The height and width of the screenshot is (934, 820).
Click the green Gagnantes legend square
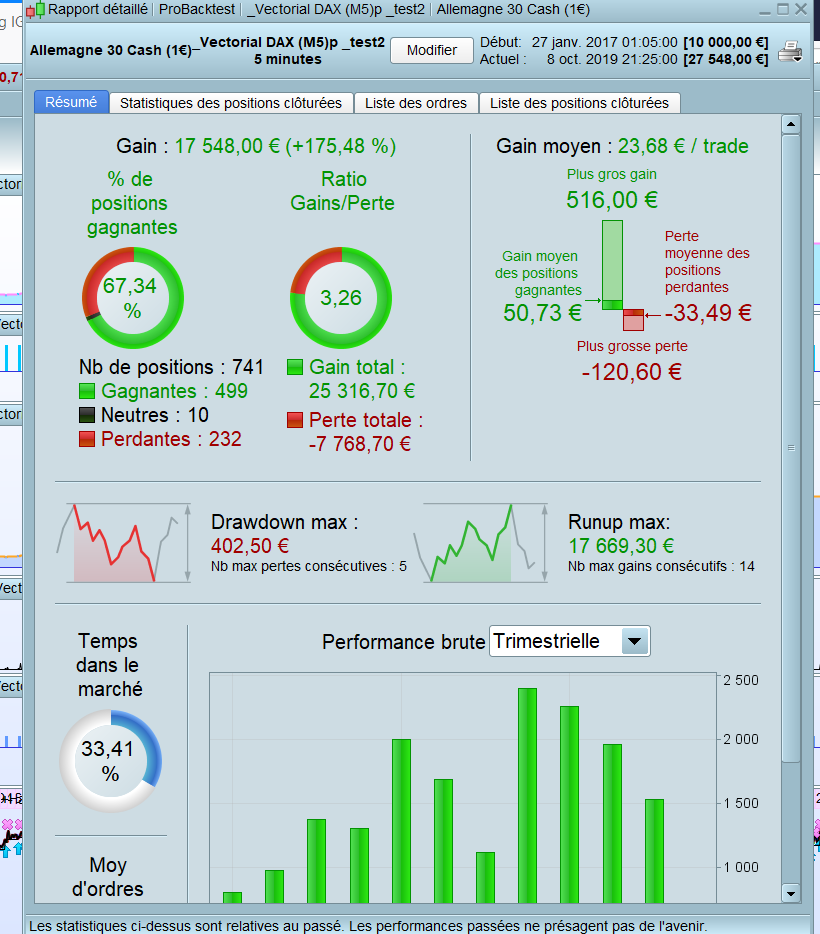87,391
